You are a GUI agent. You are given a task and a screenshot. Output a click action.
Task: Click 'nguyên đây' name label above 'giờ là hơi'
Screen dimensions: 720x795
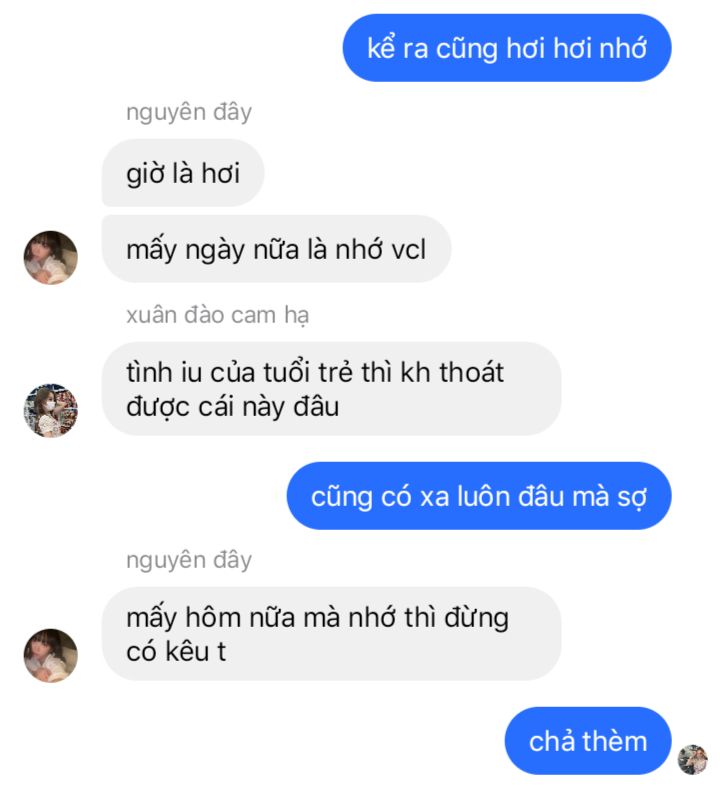click(189, 112)
